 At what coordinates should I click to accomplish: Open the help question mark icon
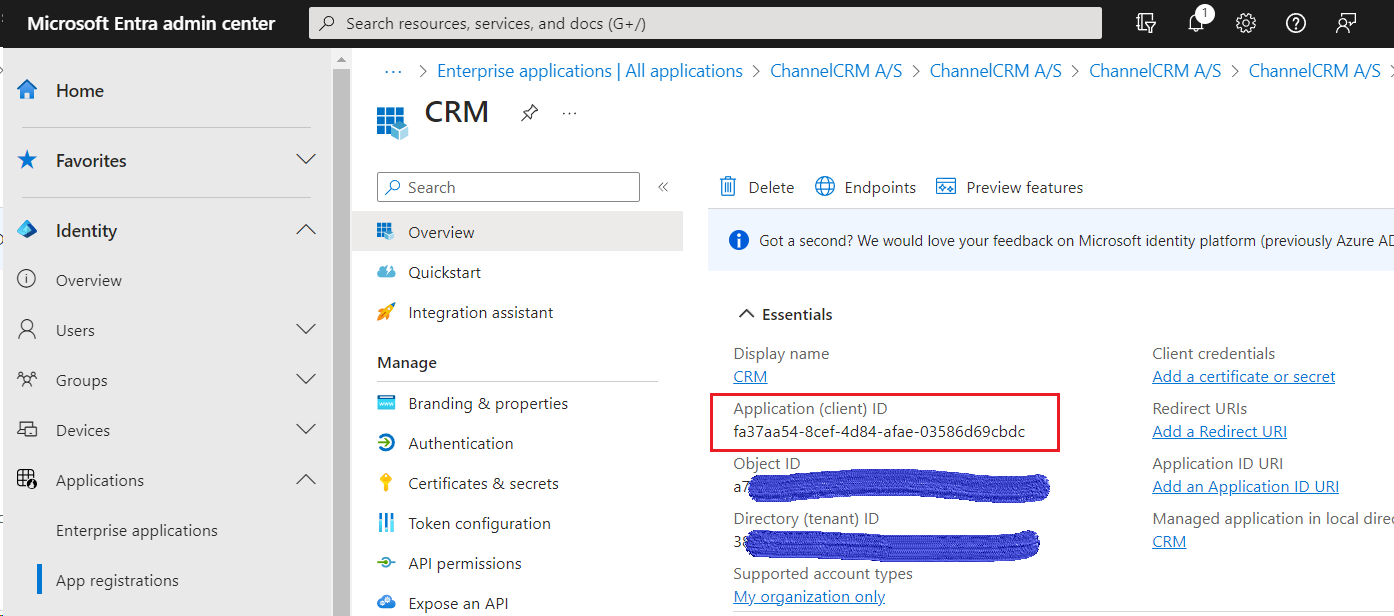[x=1296, y=23]
